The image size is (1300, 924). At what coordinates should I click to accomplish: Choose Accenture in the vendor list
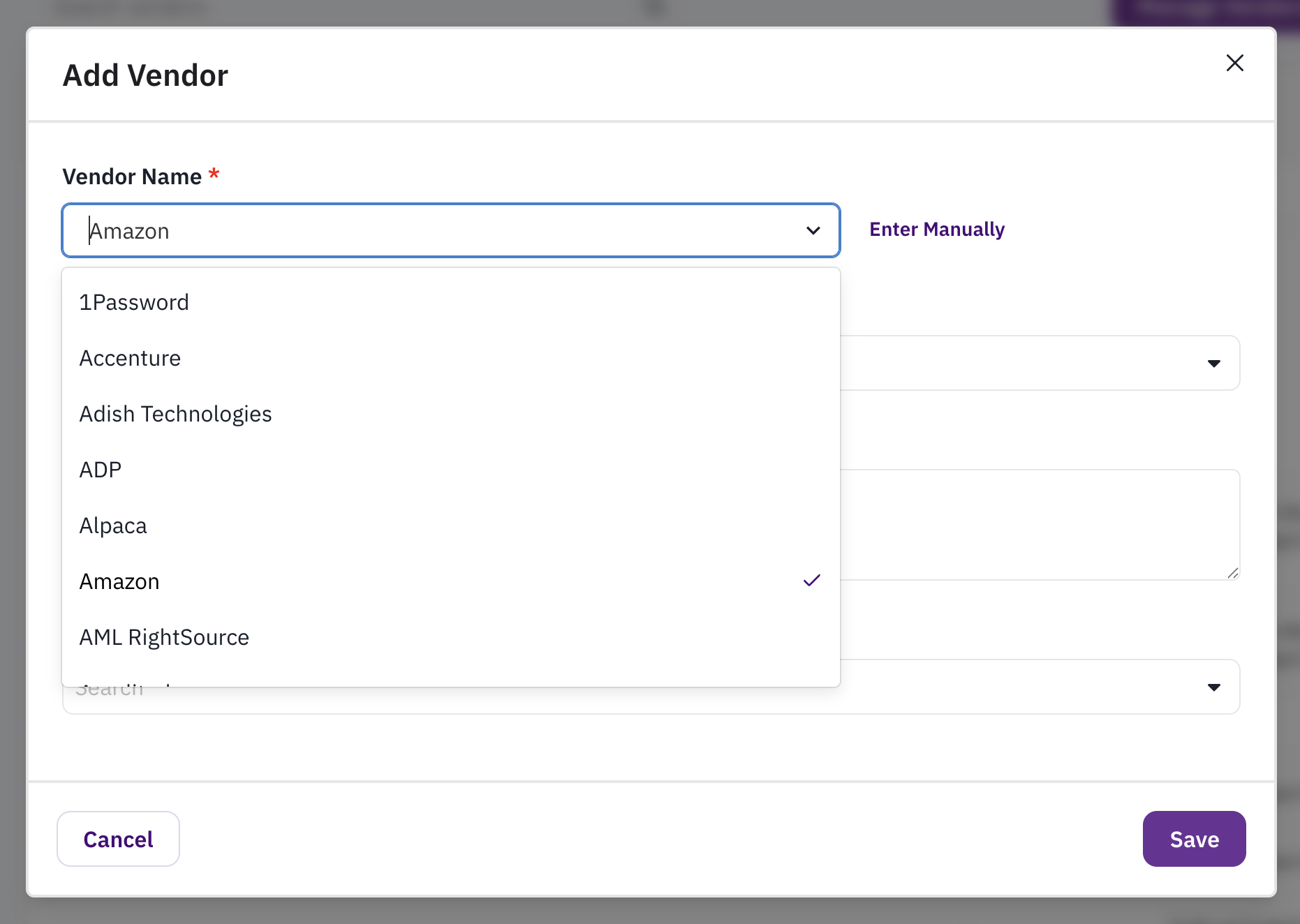tap(450, 358)
